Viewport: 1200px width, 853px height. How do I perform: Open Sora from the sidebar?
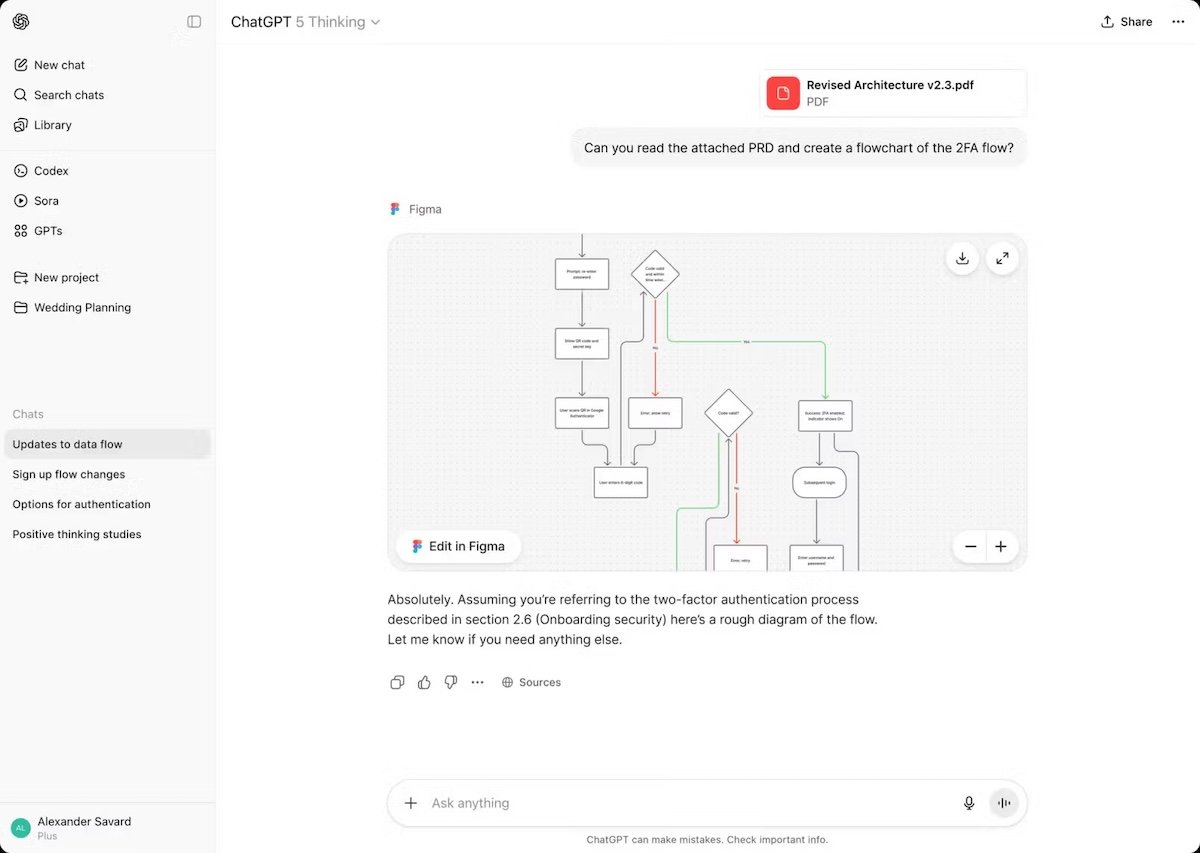point(45,200)
